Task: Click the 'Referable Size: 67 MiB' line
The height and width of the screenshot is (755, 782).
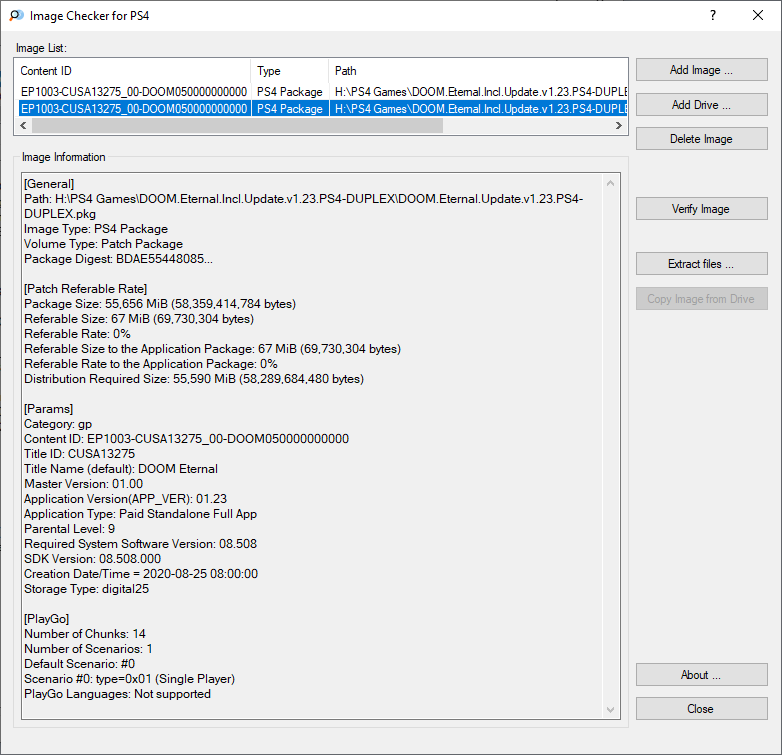Action: (x=139, y=319)
